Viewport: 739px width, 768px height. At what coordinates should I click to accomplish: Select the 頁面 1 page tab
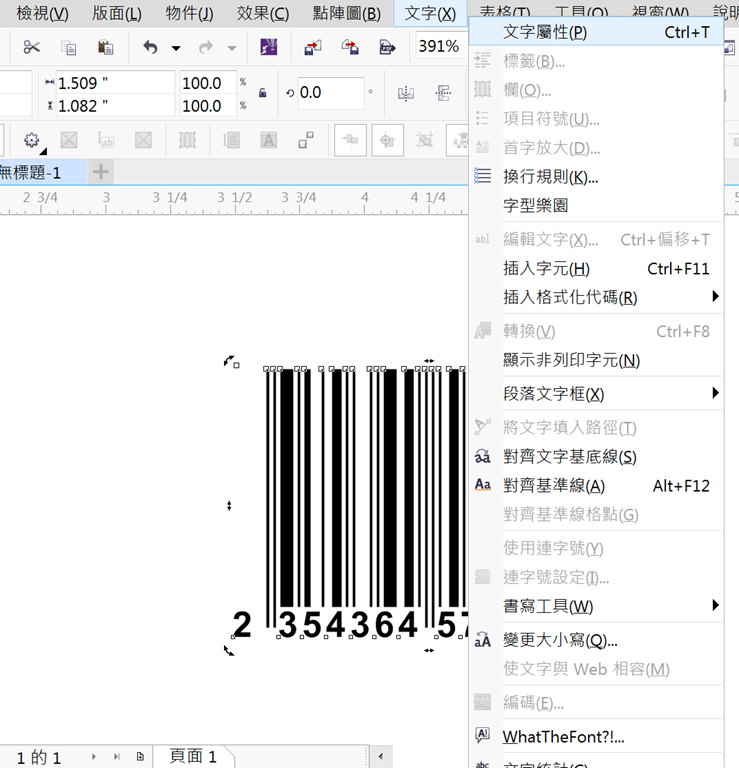click(x=193, y=757)
